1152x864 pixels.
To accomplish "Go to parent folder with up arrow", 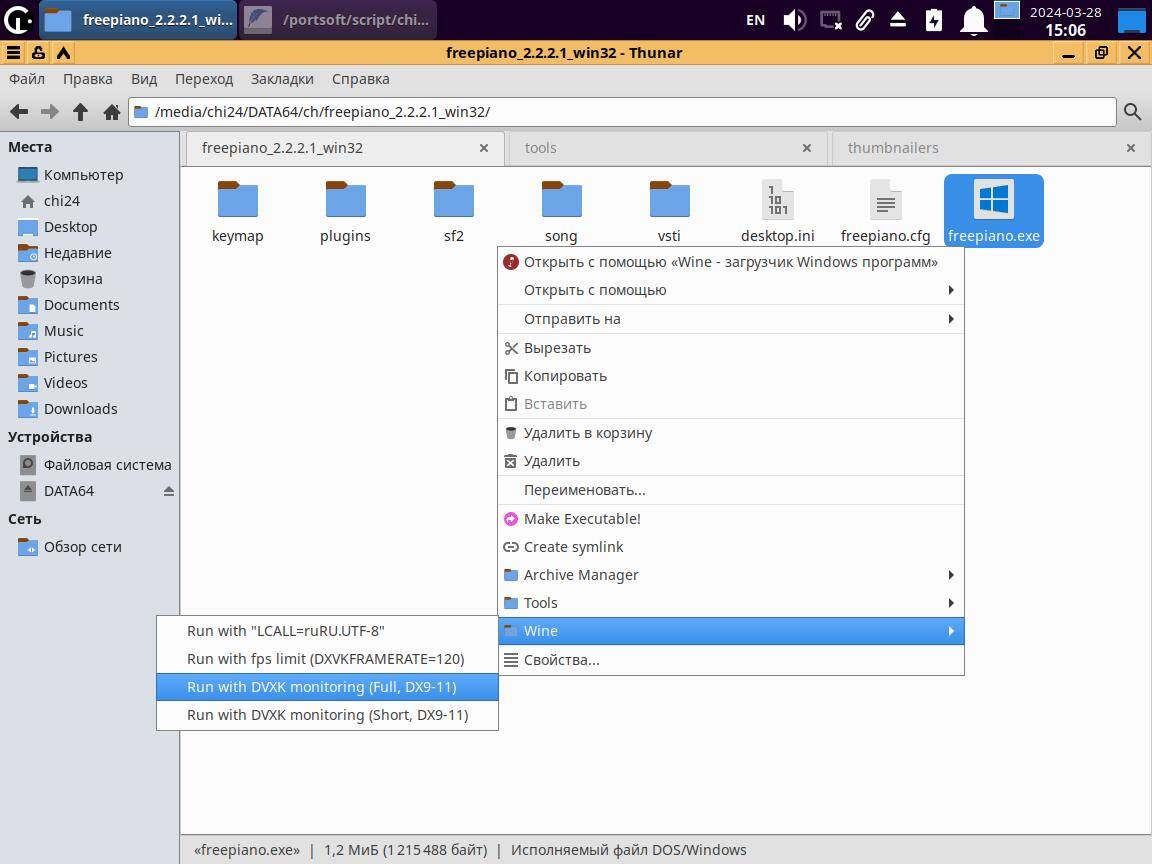I will click(x=81, y=112).
